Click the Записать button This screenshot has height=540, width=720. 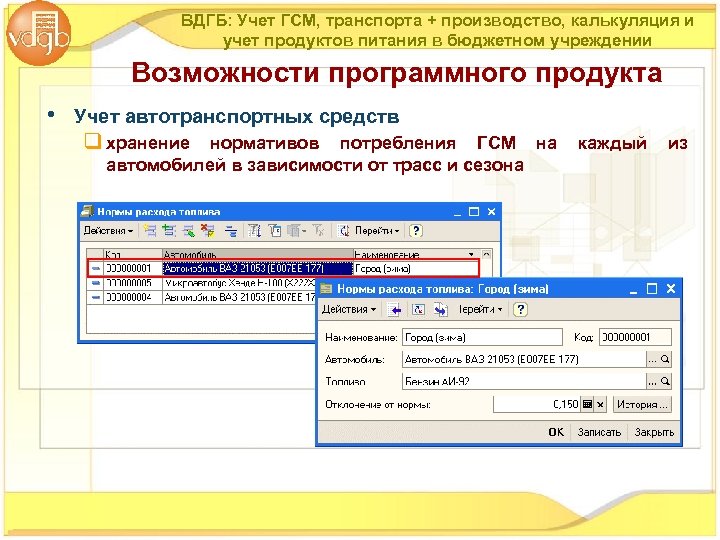(599, 432)
